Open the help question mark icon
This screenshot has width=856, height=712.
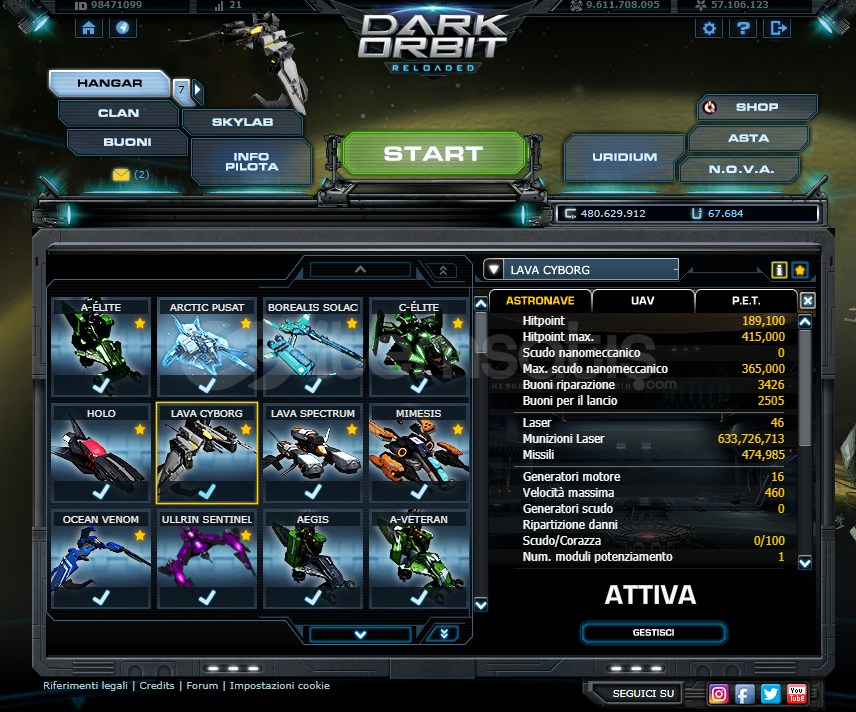coord(743,28)
